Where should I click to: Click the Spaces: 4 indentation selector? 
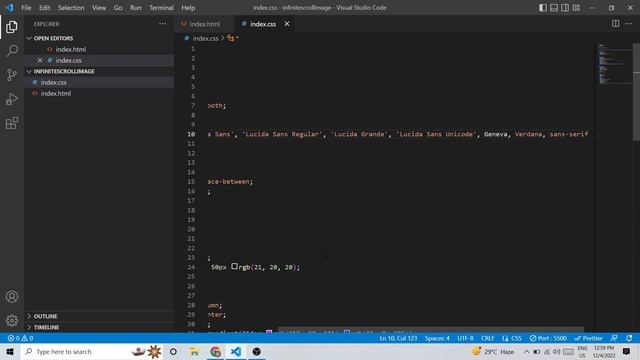[x=437, y=338]
